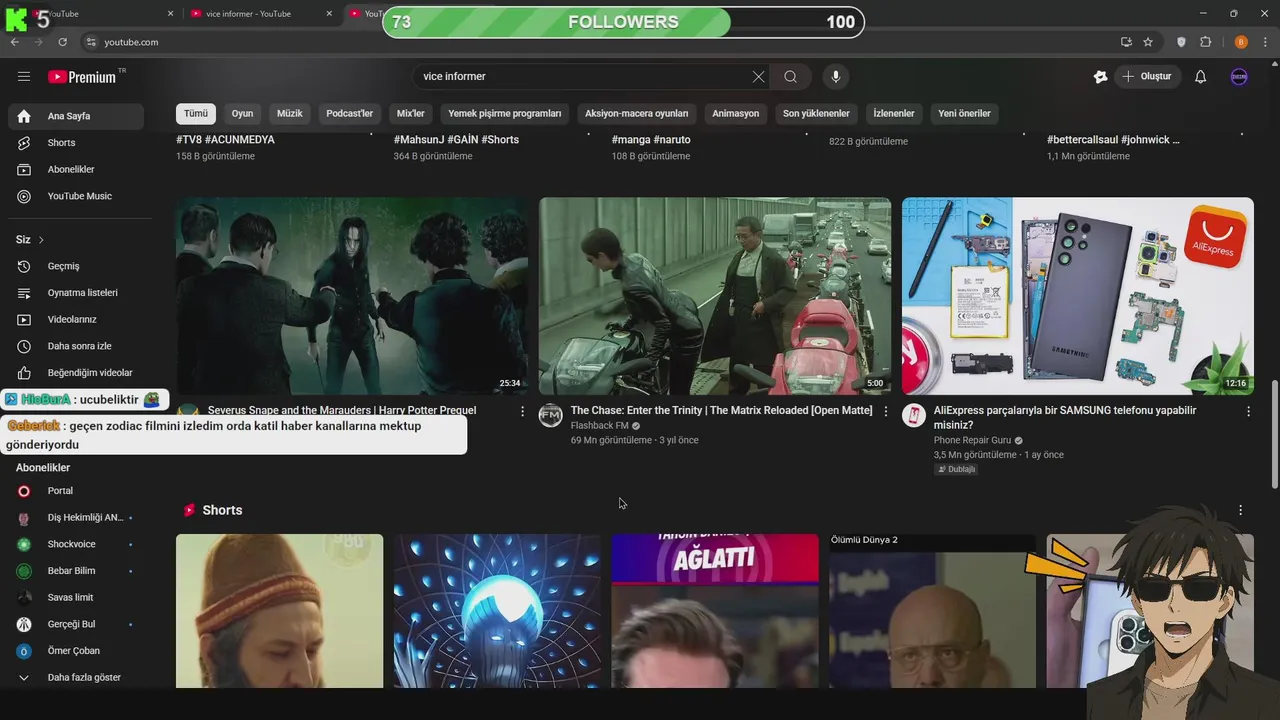
Task: Select the Mix'ler filter chip
Action: (411, 114)
